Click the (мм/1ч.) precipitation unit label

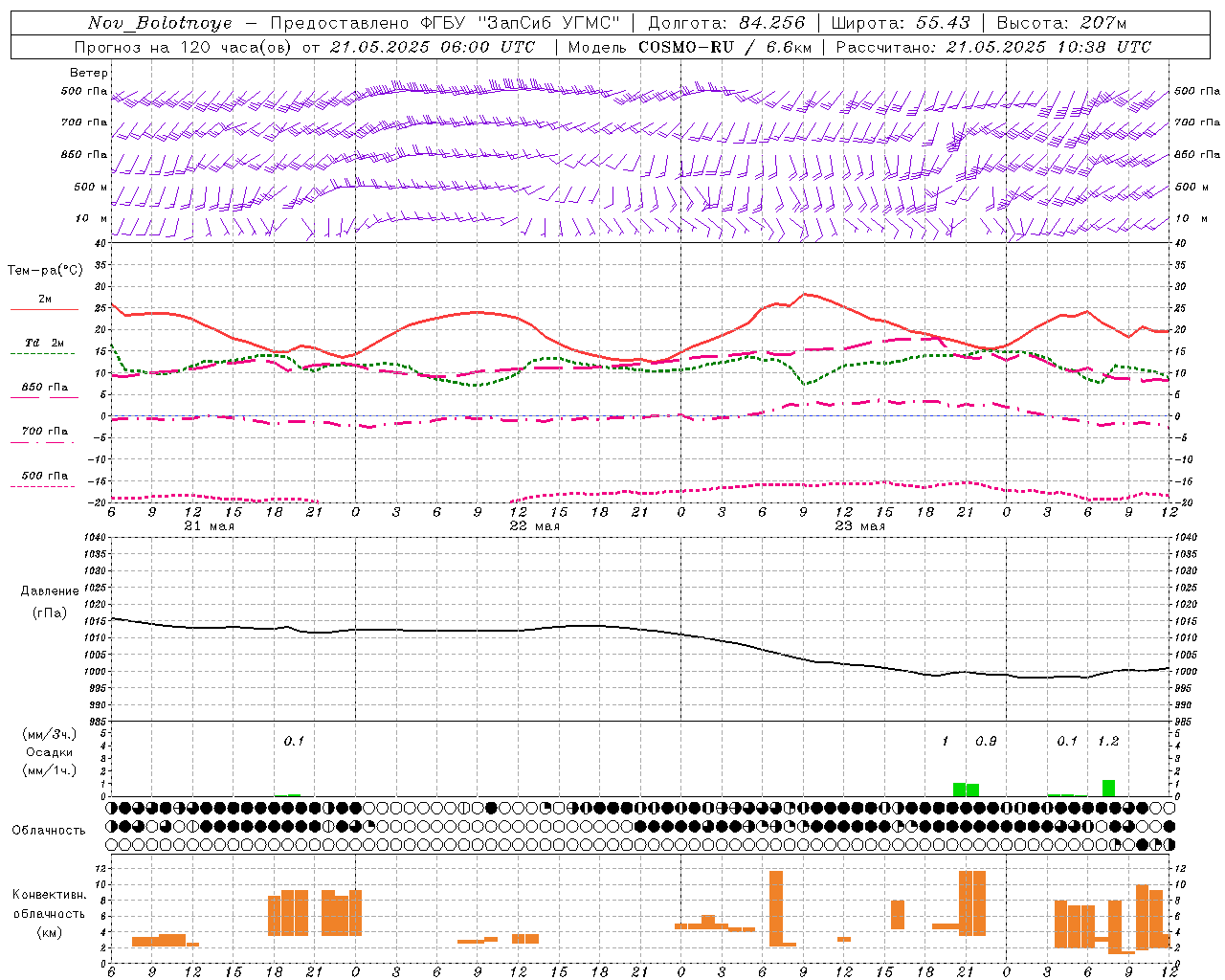click(x=50, y=770)
